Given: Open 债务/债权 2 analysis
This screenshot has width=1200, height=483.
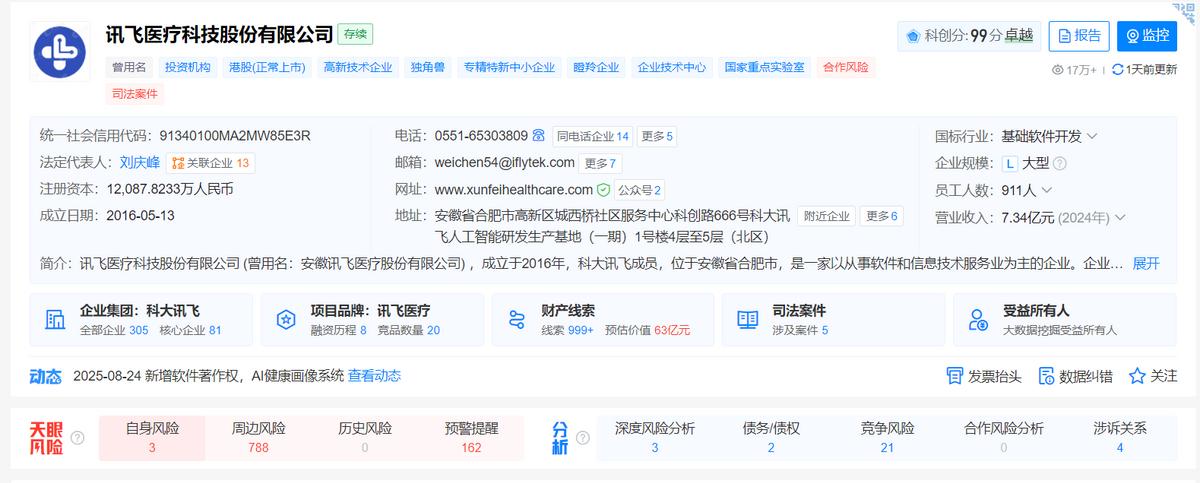Looking at the screenshot, I should click(771, 438).
